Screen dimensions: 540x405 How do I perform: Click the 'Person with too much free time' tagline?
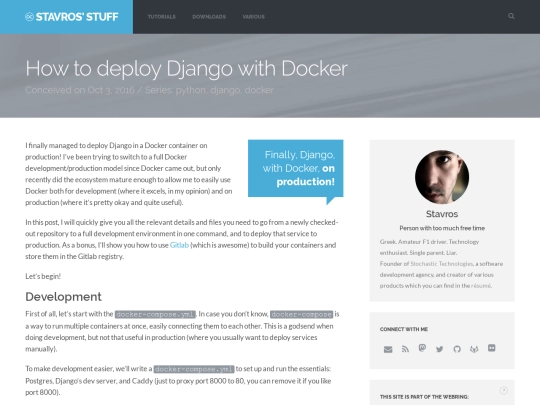coord(442,228)
